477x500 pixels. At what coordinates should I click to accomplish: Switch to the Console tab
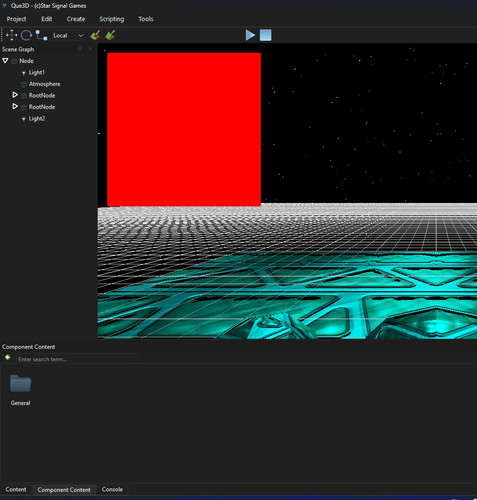pyautogui.click(x=112, y=489)
